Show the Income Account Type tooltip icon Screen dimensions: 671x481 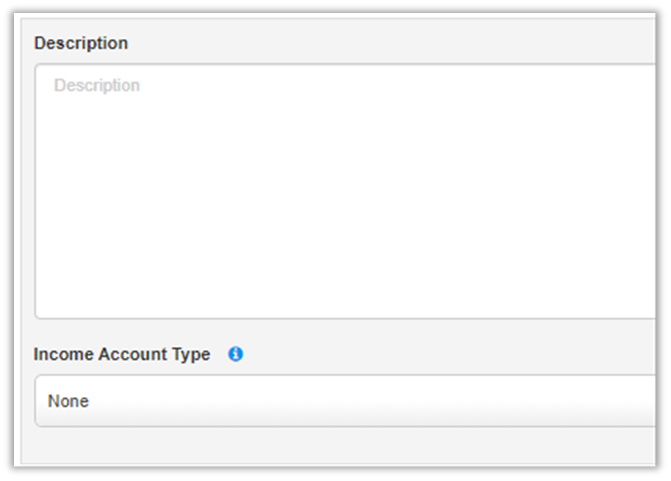click(x=236, y=354)
